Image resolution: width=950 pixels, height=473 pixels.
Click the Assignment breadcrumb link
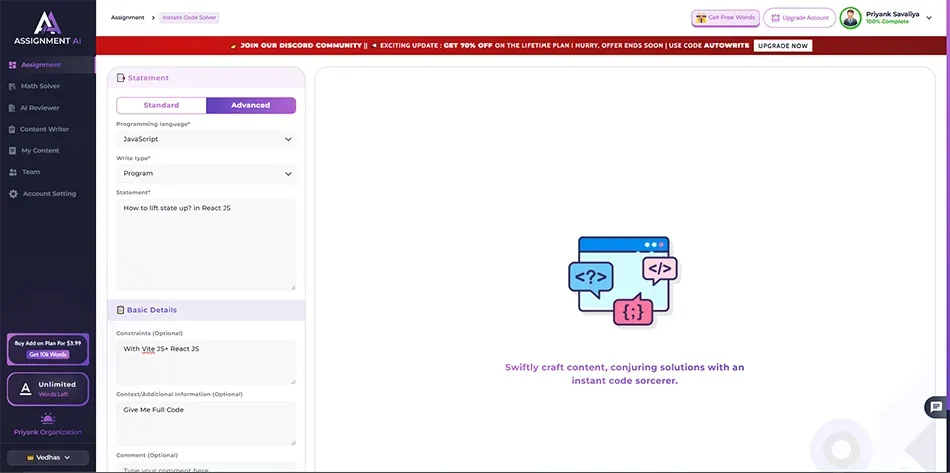(127, 18)
